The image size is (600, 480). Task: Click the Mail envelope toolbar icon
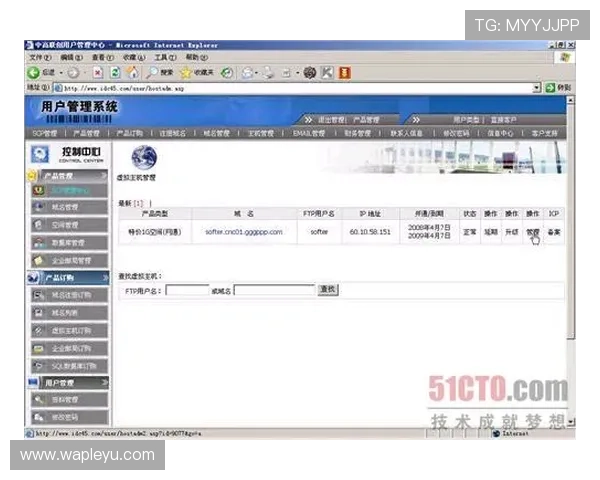click(x=247, y=73)
